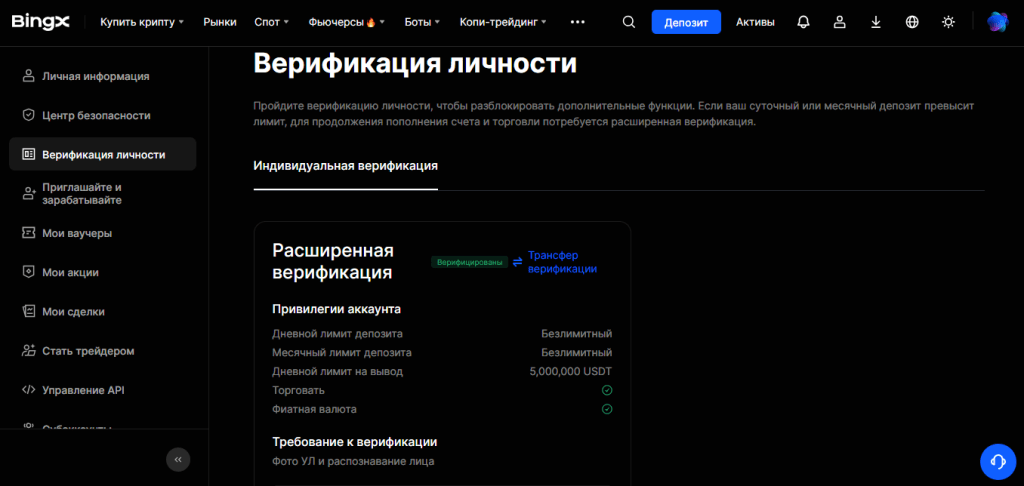Viewport: 1024px width, 486px height.
Task: Click the Верификация личности ID card icon
Action: 28,155
